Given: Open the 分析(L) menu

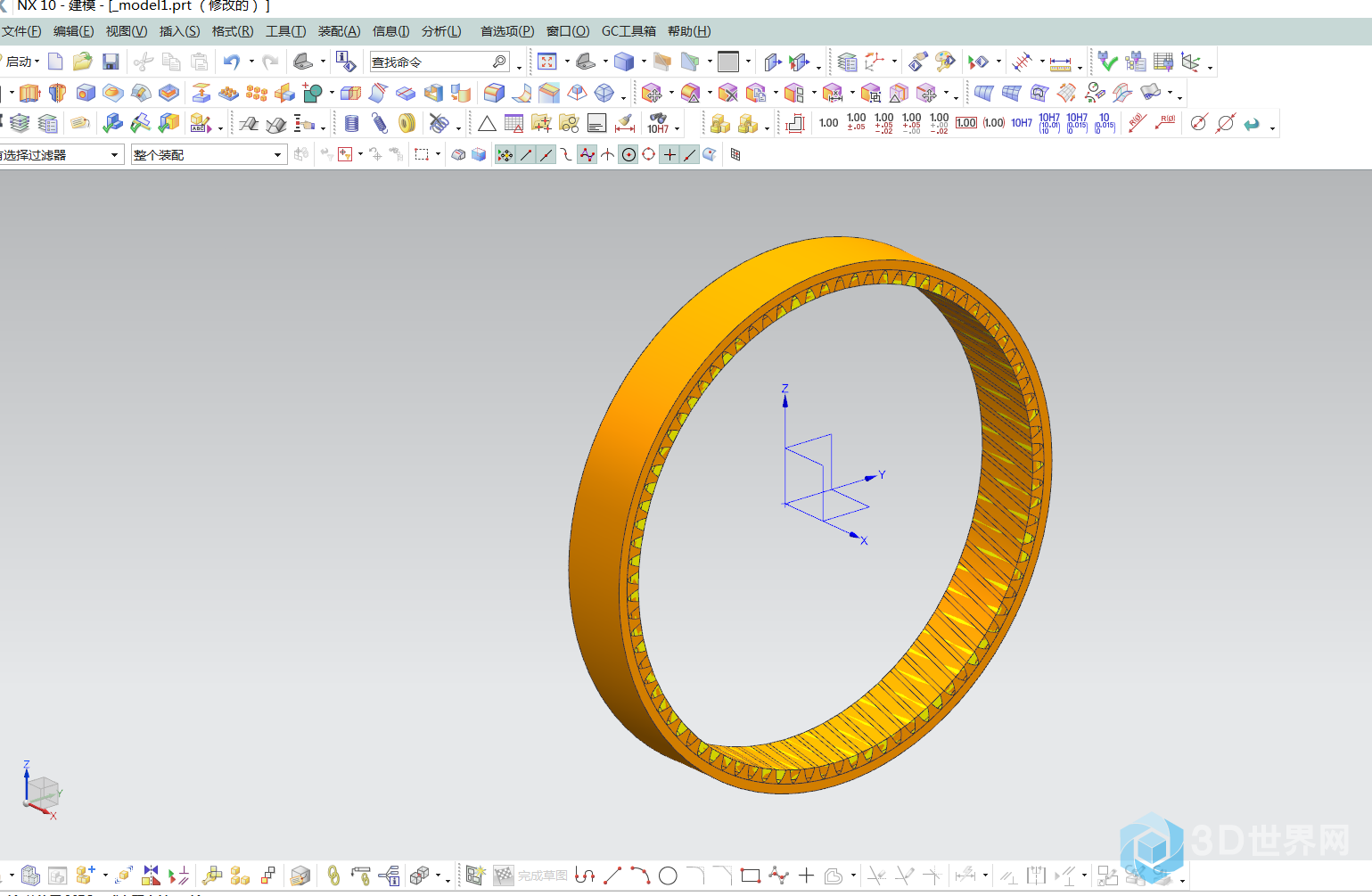Looking at the screenshot, I should [442, 31].
